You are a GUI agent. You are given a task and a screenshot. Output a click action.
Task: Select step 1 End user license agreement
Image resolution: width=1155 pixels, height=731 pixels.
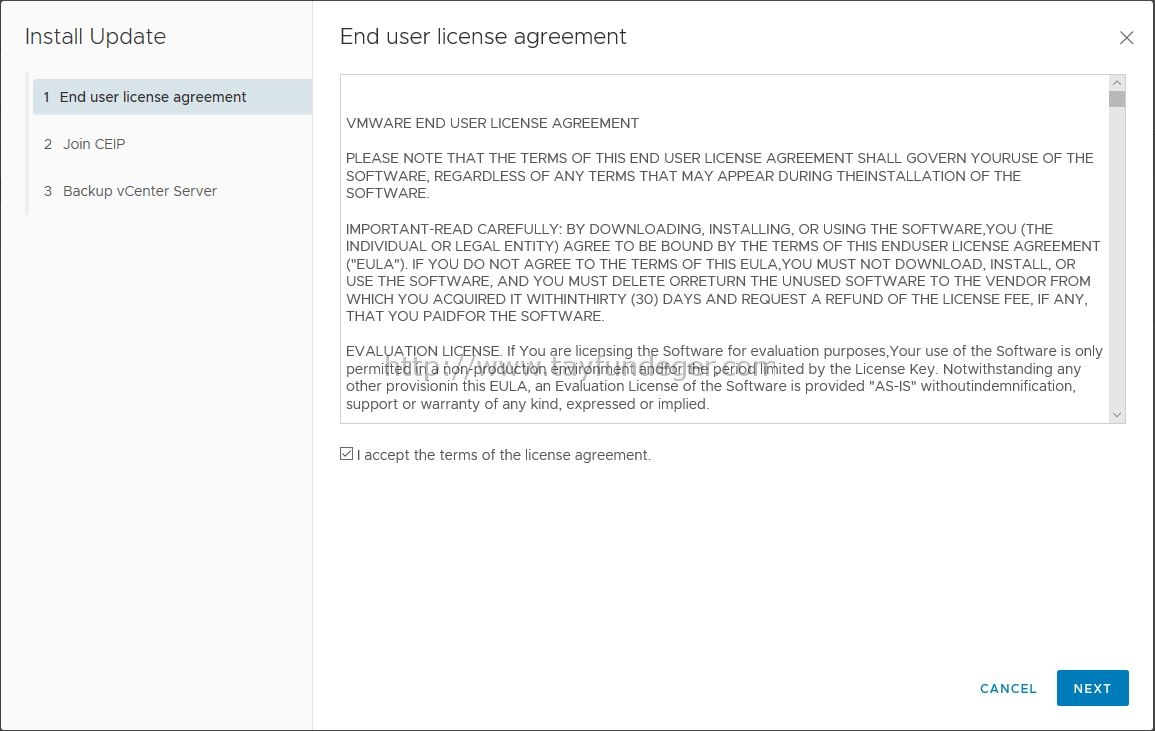click(172, 97)
